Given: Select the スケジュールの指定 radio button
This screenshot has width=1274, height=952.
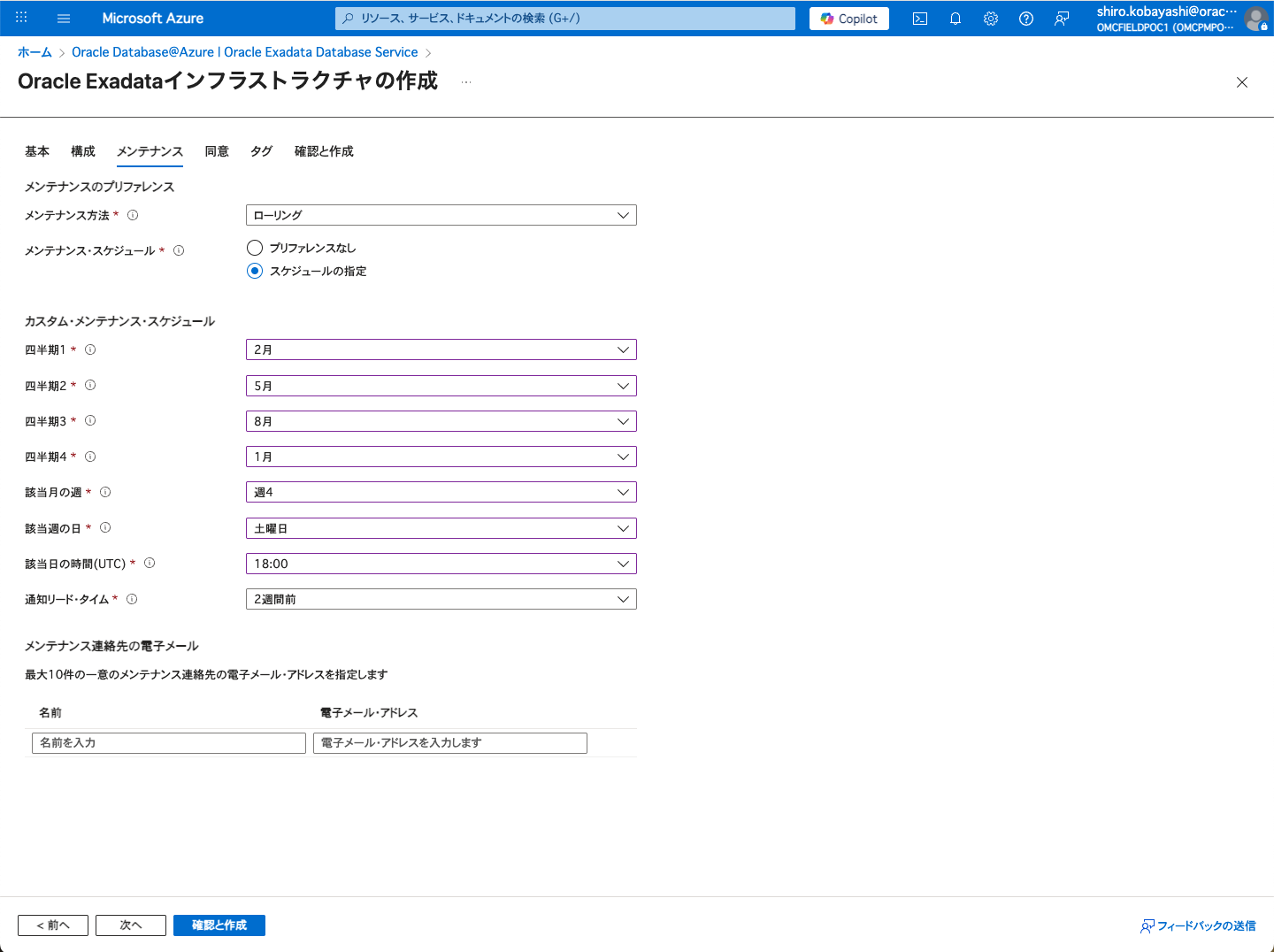Looking at the screenshot, I should pos(255,271).
